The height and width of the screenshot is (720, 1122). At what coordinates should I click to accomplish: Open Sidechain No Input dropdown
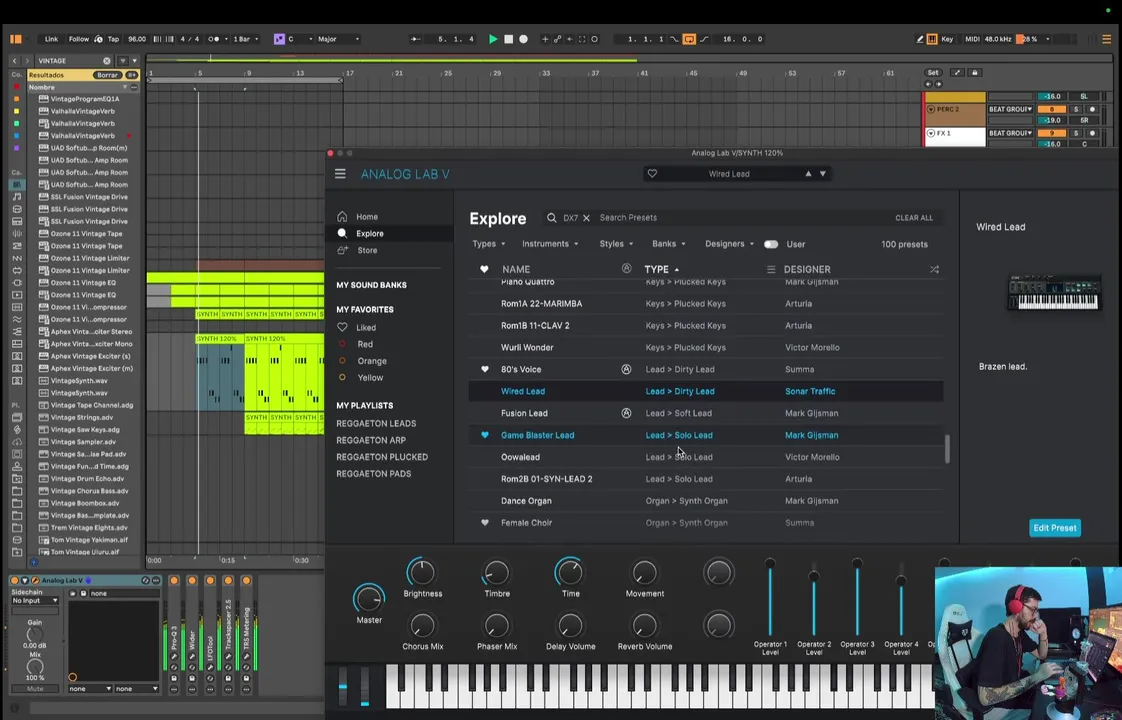pos(34,601)
